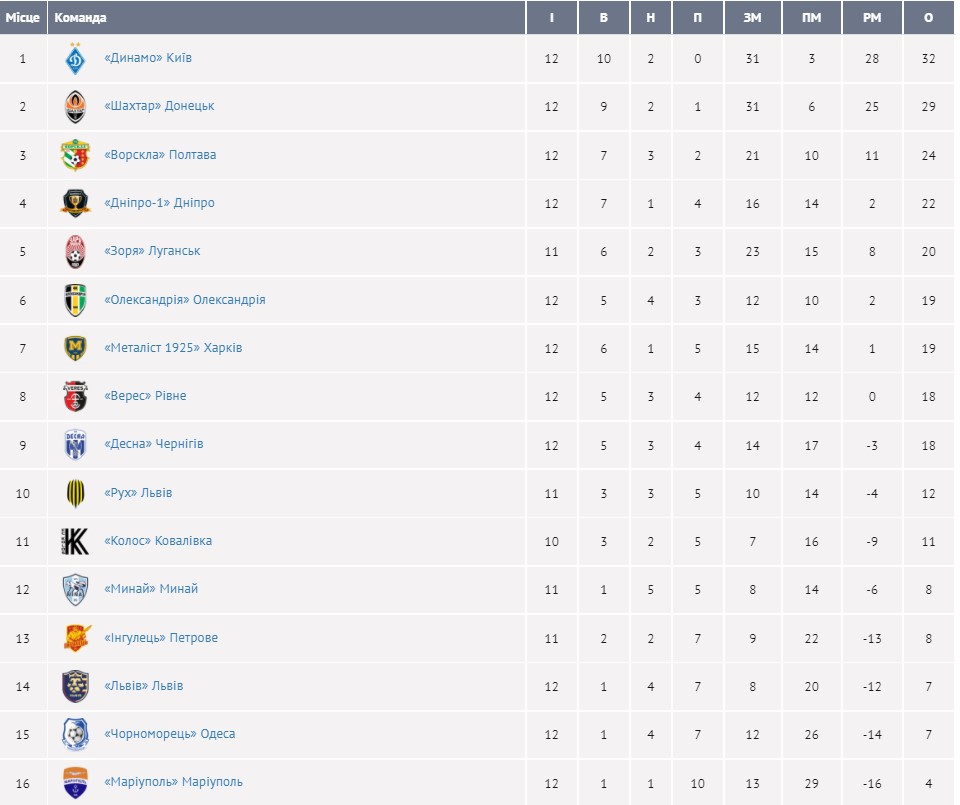Open the «Інгулець» Петрове team link
Image resolution: width=960 pixels, height=805 pixels.
pyautogui.click(x=160, y=638)
